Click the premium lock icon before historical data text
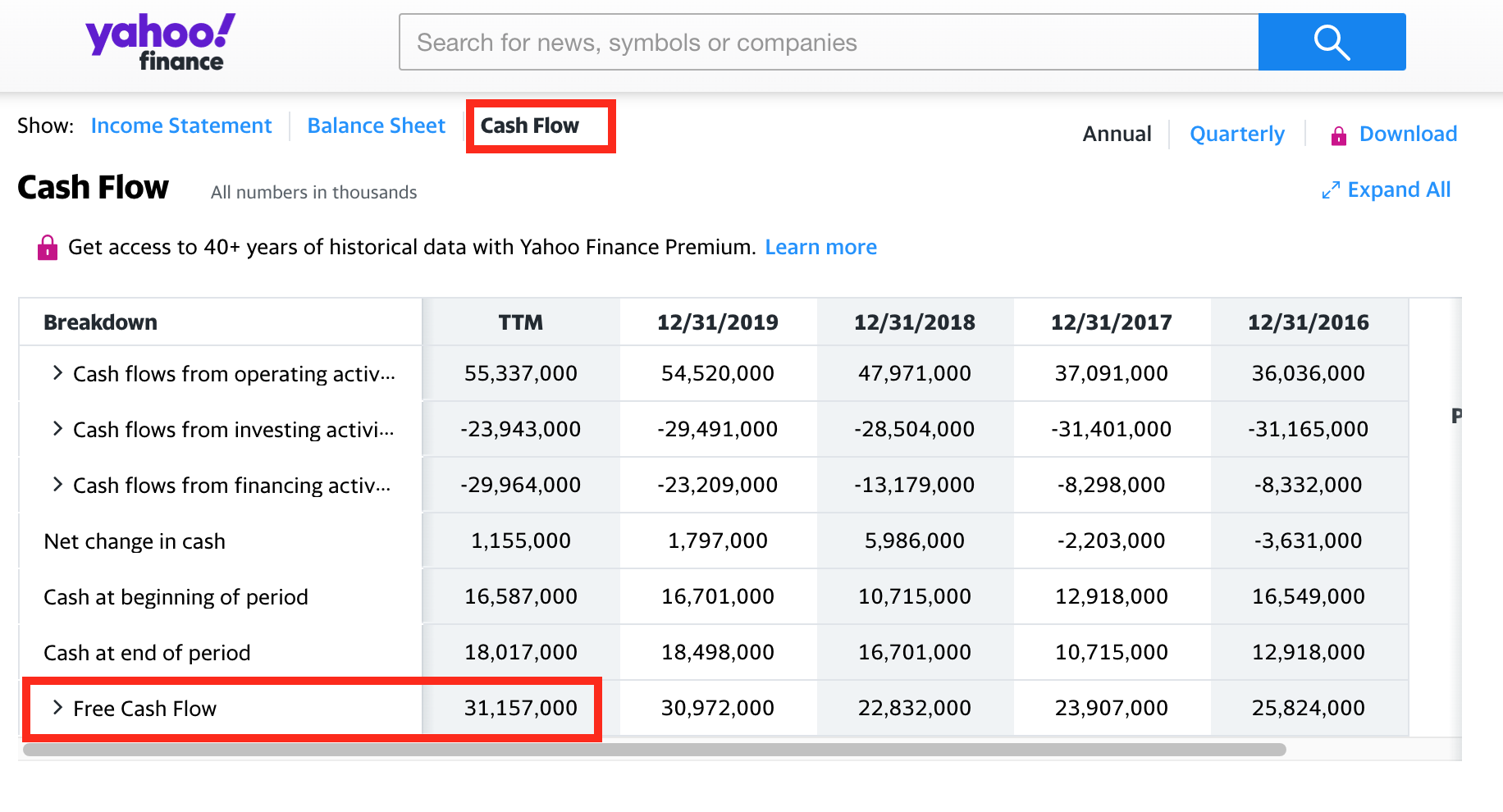This screenshot has height=812, width=1503. (x=48, y=247)
